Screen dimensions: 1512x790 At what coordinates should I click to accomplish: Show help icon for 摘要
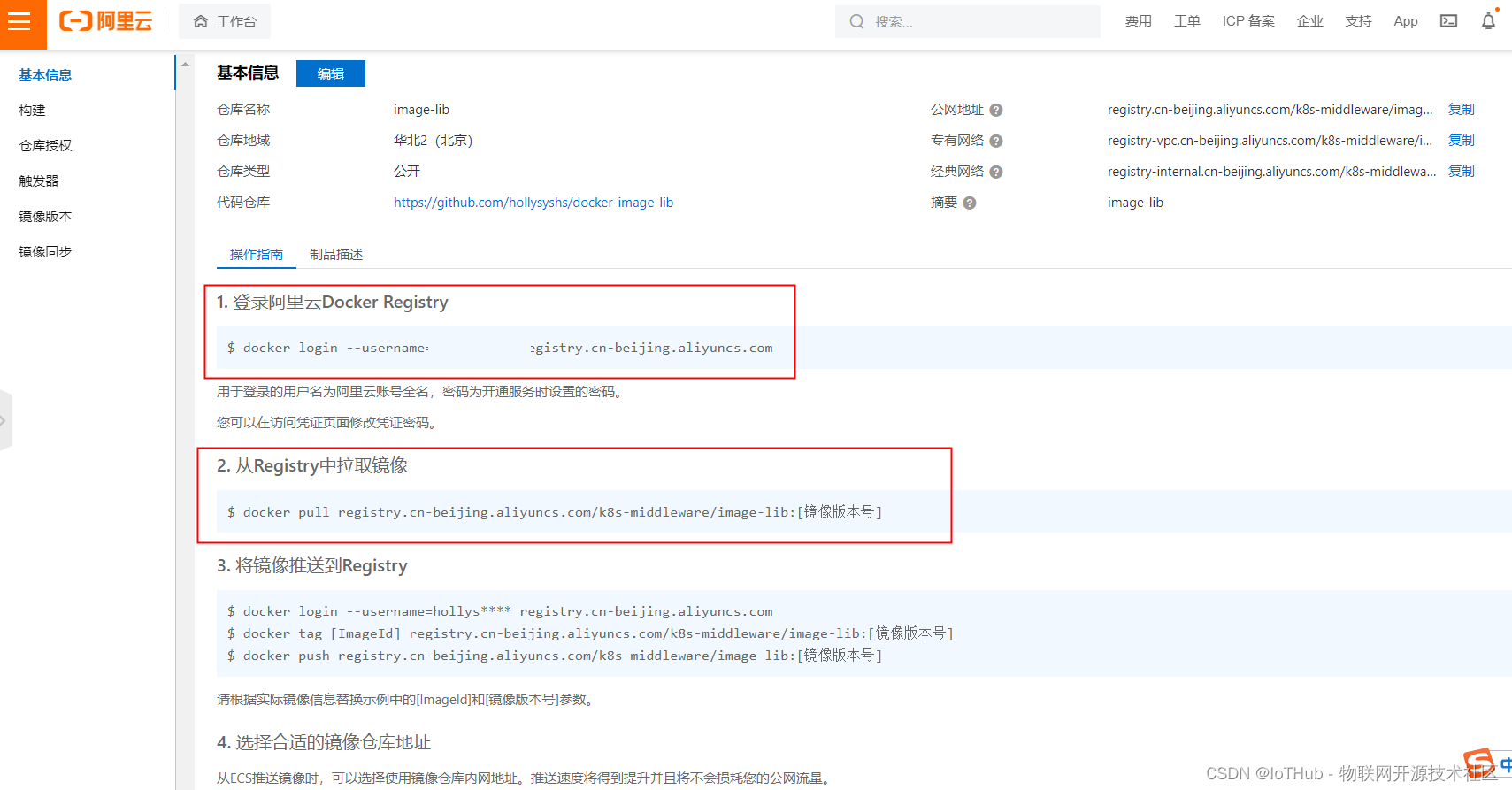coord(970,203)
